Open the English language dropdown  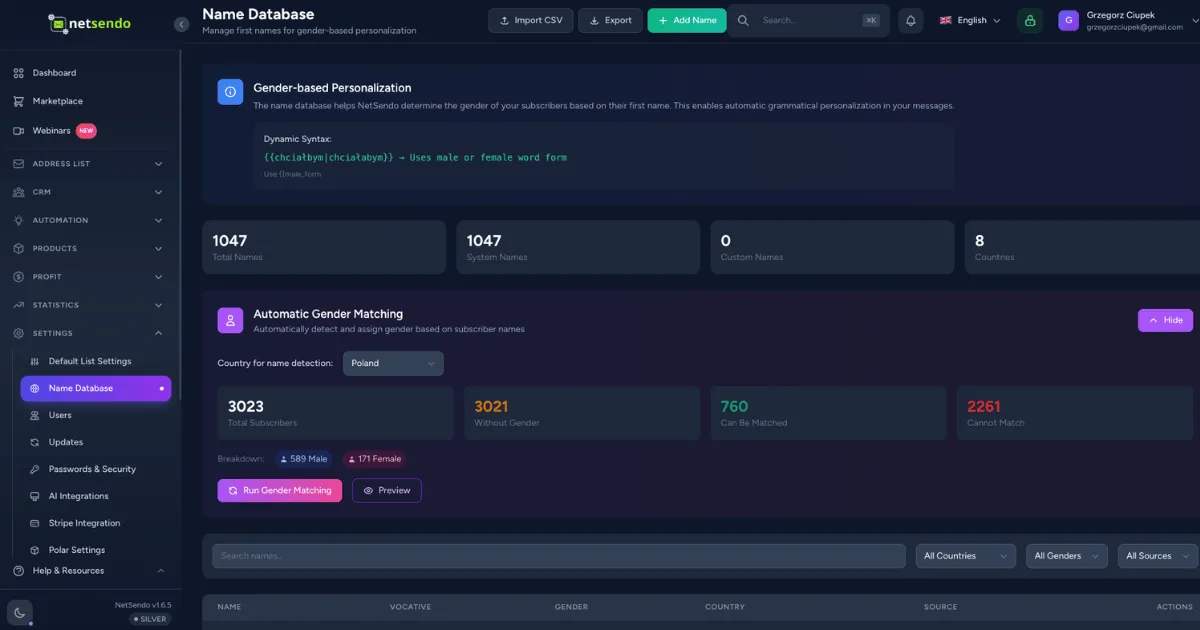click(x=970, y=21)
